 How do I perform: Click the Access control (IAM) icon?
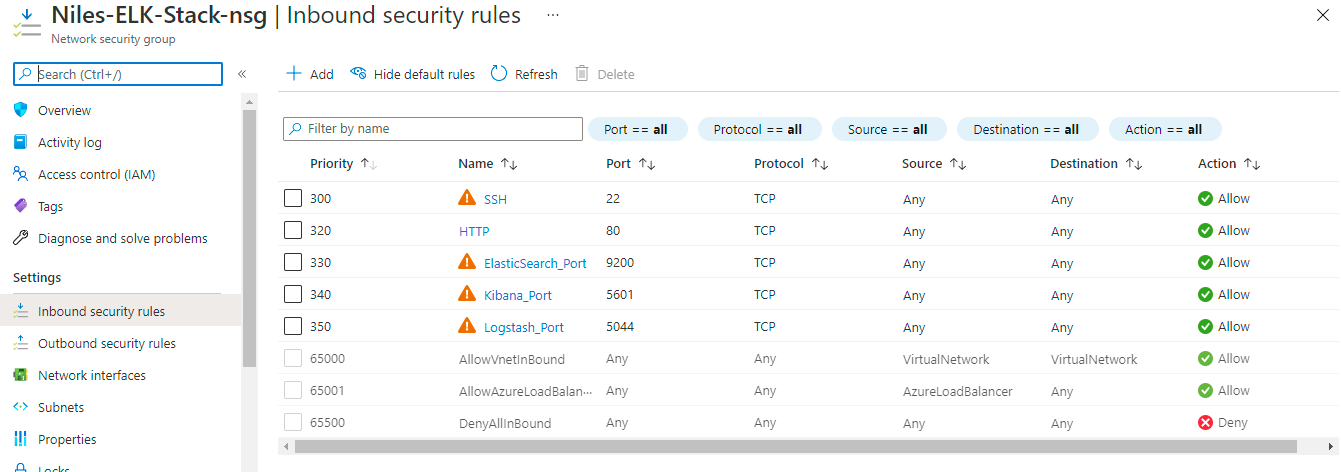pyautogui.click(x=20, y=174)
